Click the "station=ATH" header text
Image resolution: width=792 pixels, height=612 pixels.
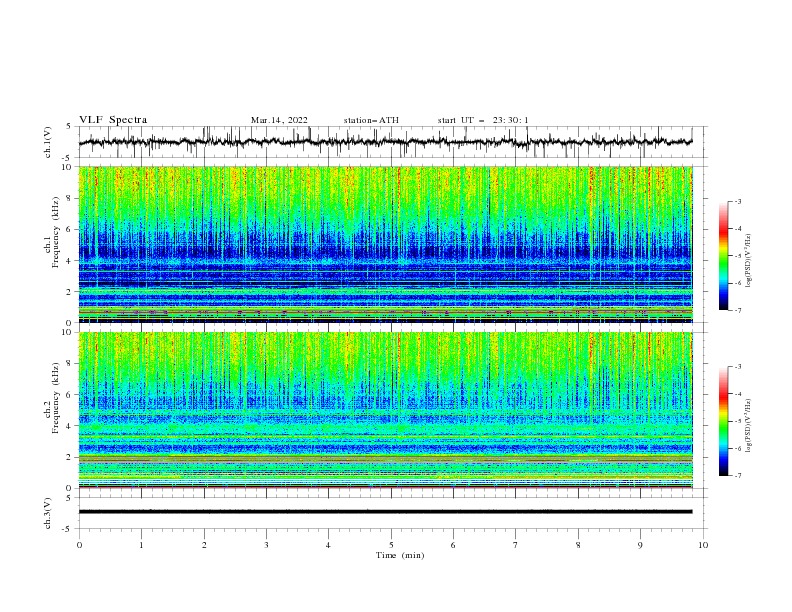pos(371,120)
